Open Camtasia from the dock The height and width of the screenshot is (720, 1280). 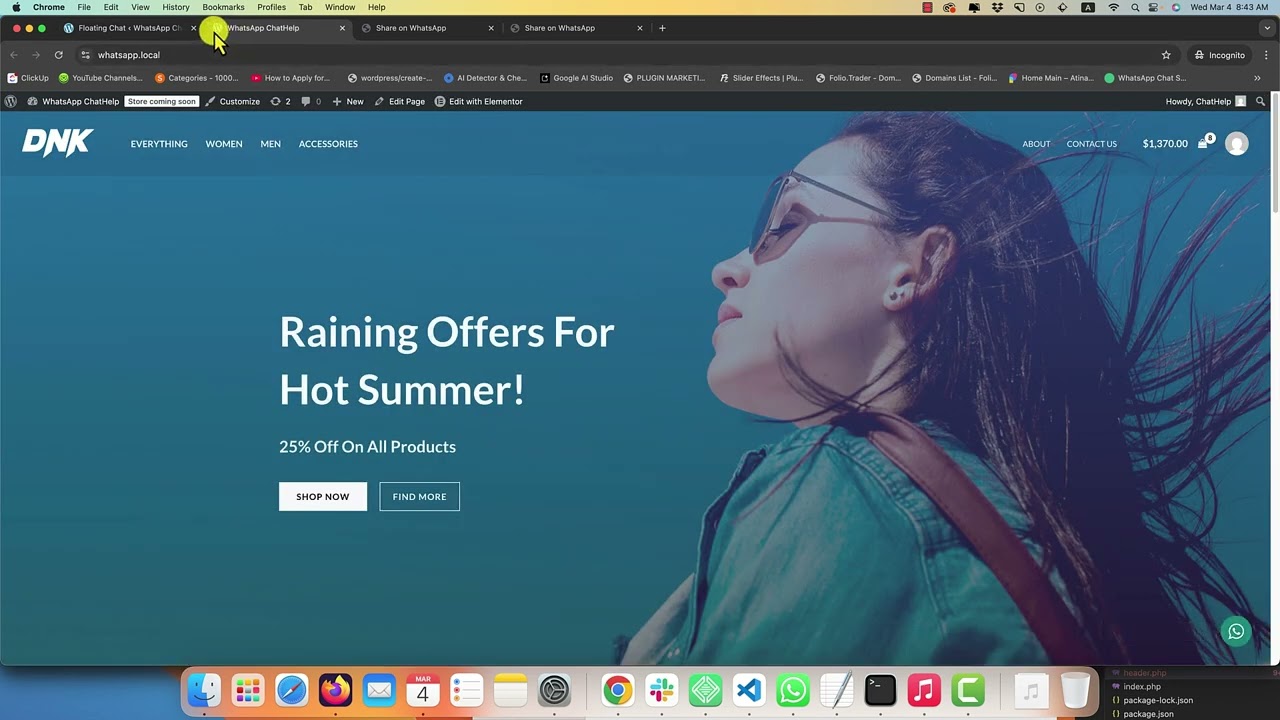pos(968,690)
